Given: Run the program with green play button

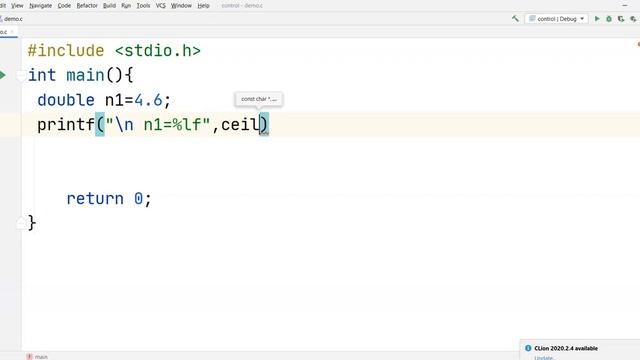Looking at the screenshot, I should click(x=597, y=19).
